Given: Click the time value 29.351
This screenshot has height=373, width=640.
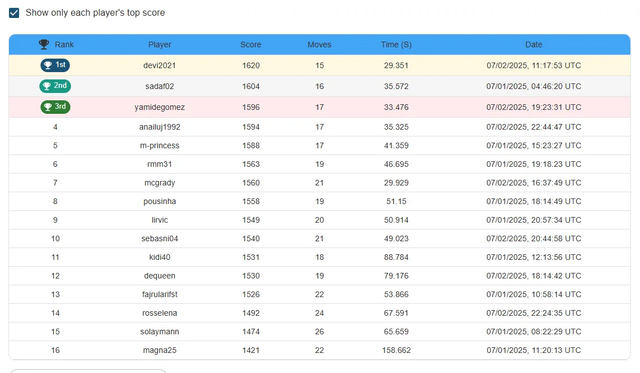Looking at the screenshot, I should pos(396,65).
